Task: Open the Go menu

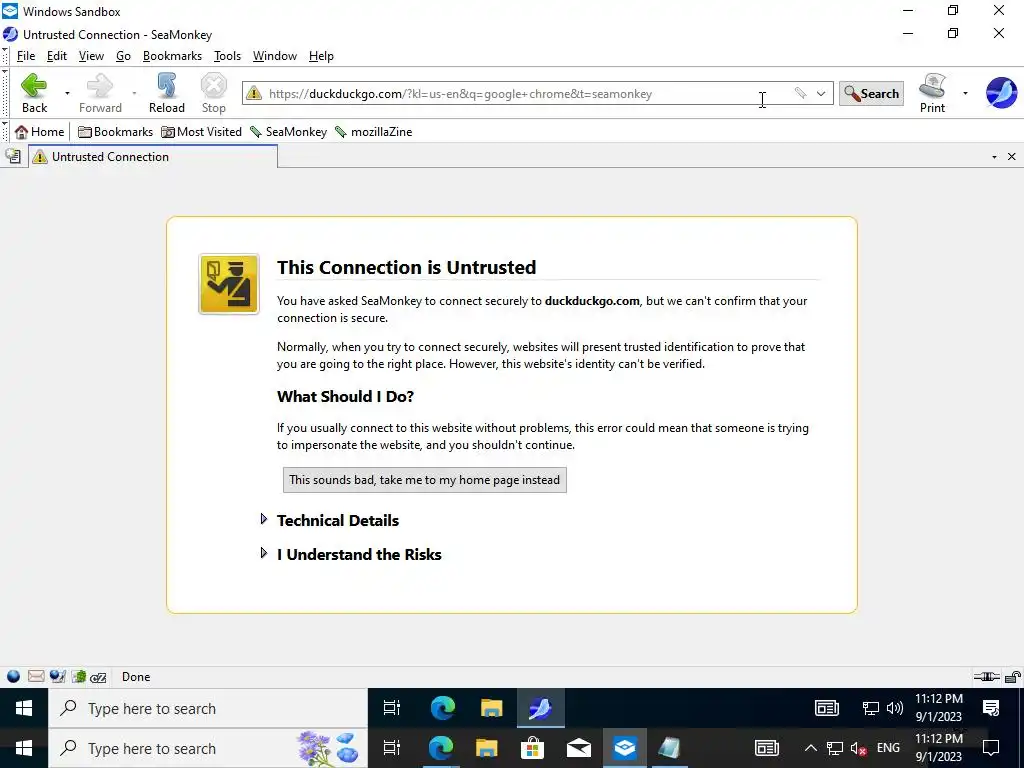Action: tap(123, 56)
